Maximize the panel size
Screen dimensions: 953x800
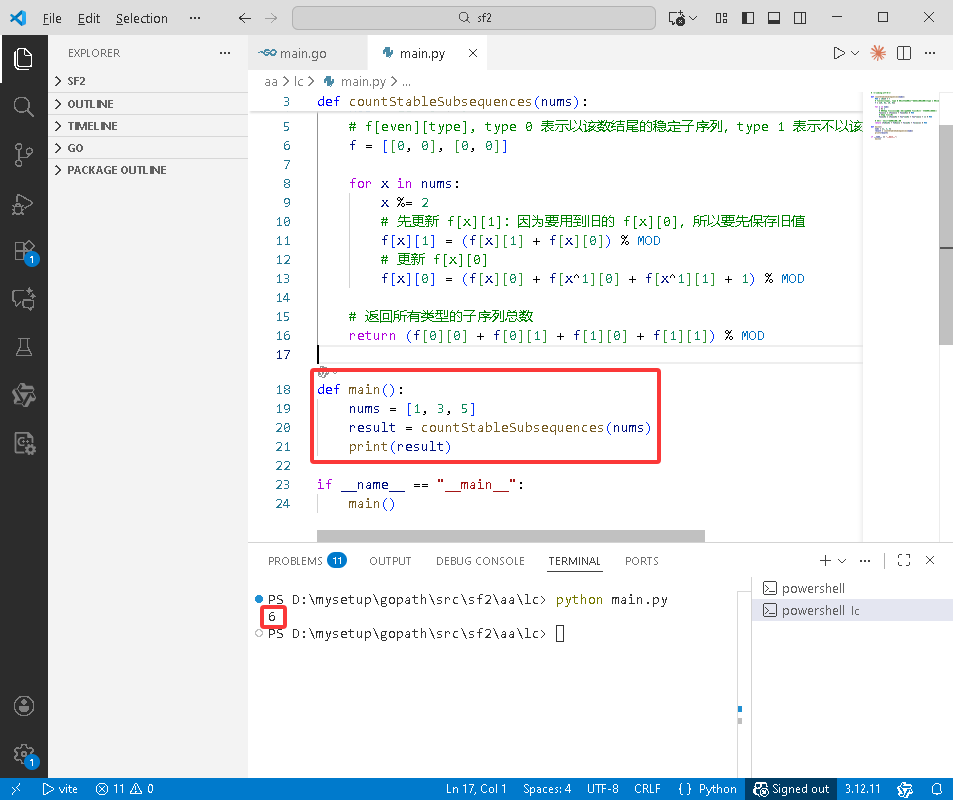pos(904,560)
